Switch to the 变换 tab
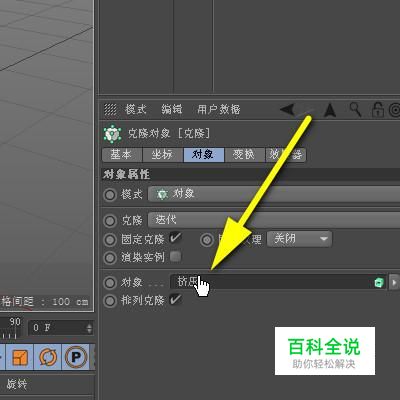400x400 pixels. pyautogui.click(x=244, y=155)
